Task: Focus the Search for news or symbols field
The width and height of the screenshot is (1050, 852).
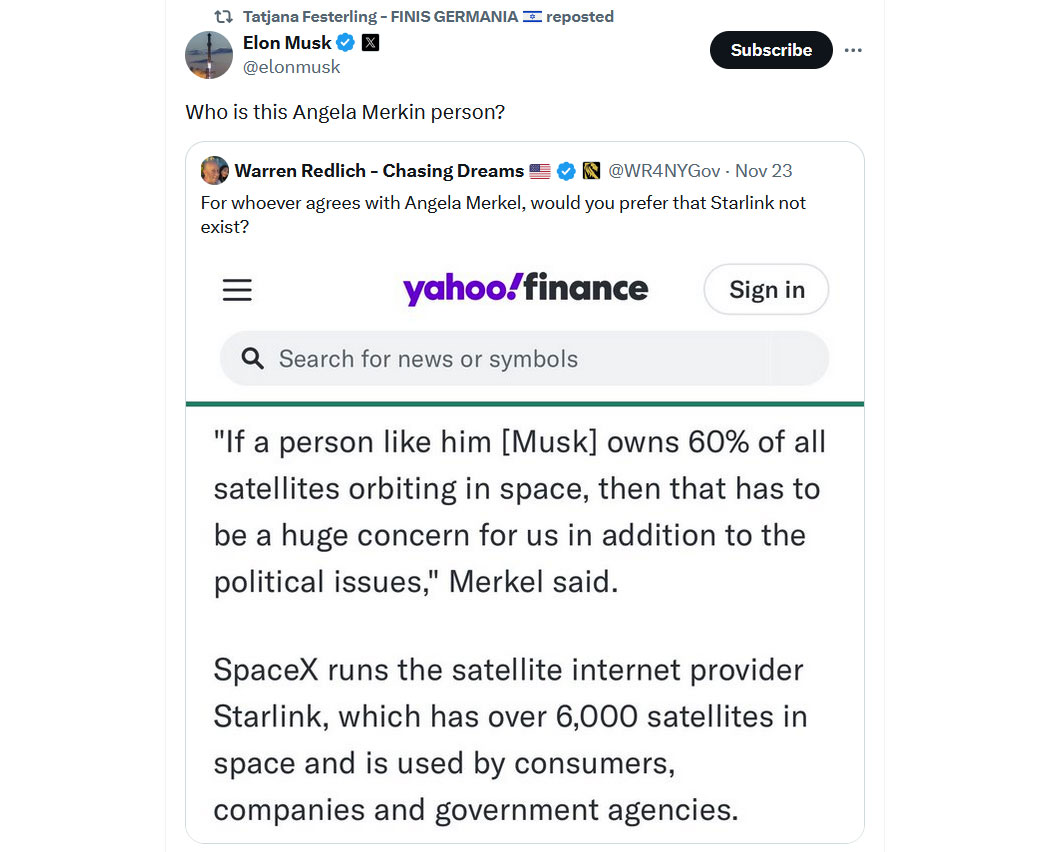Action: point(524,358)
